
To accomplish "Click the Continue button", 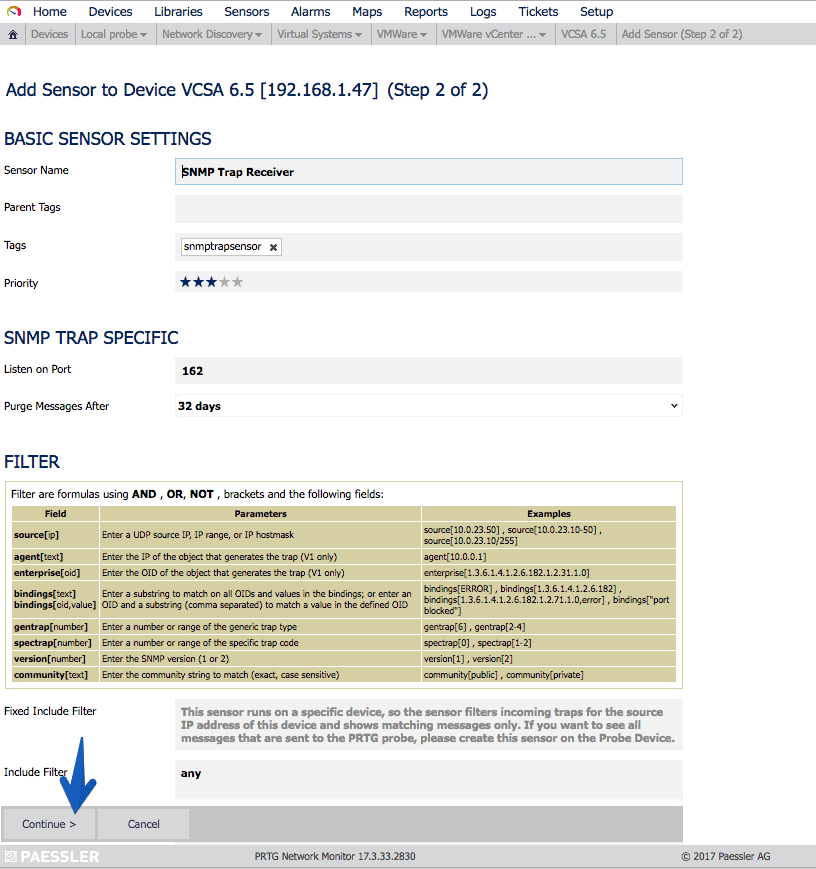I will (49, 824).
